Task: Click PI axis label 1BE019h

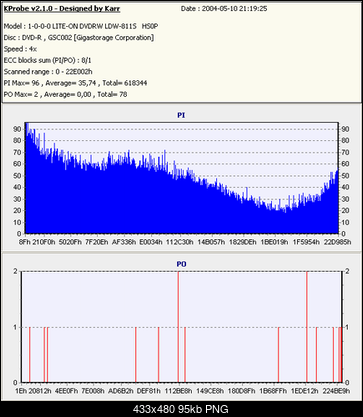Action: (274, 242)
